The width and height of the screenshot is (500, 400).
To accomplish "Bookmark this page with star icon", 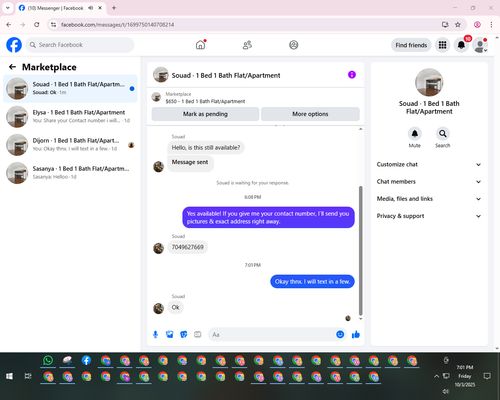I will coord(458,25).
